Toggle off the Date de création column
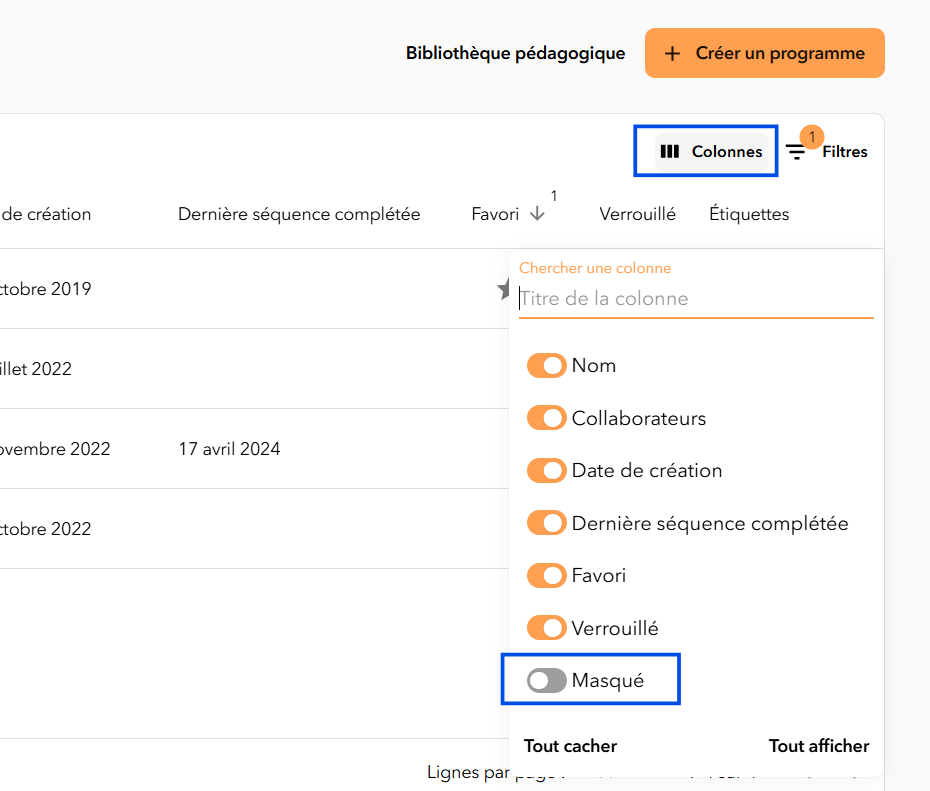The width and height of the screenshot is (930, 791). [x=546, y=471]
